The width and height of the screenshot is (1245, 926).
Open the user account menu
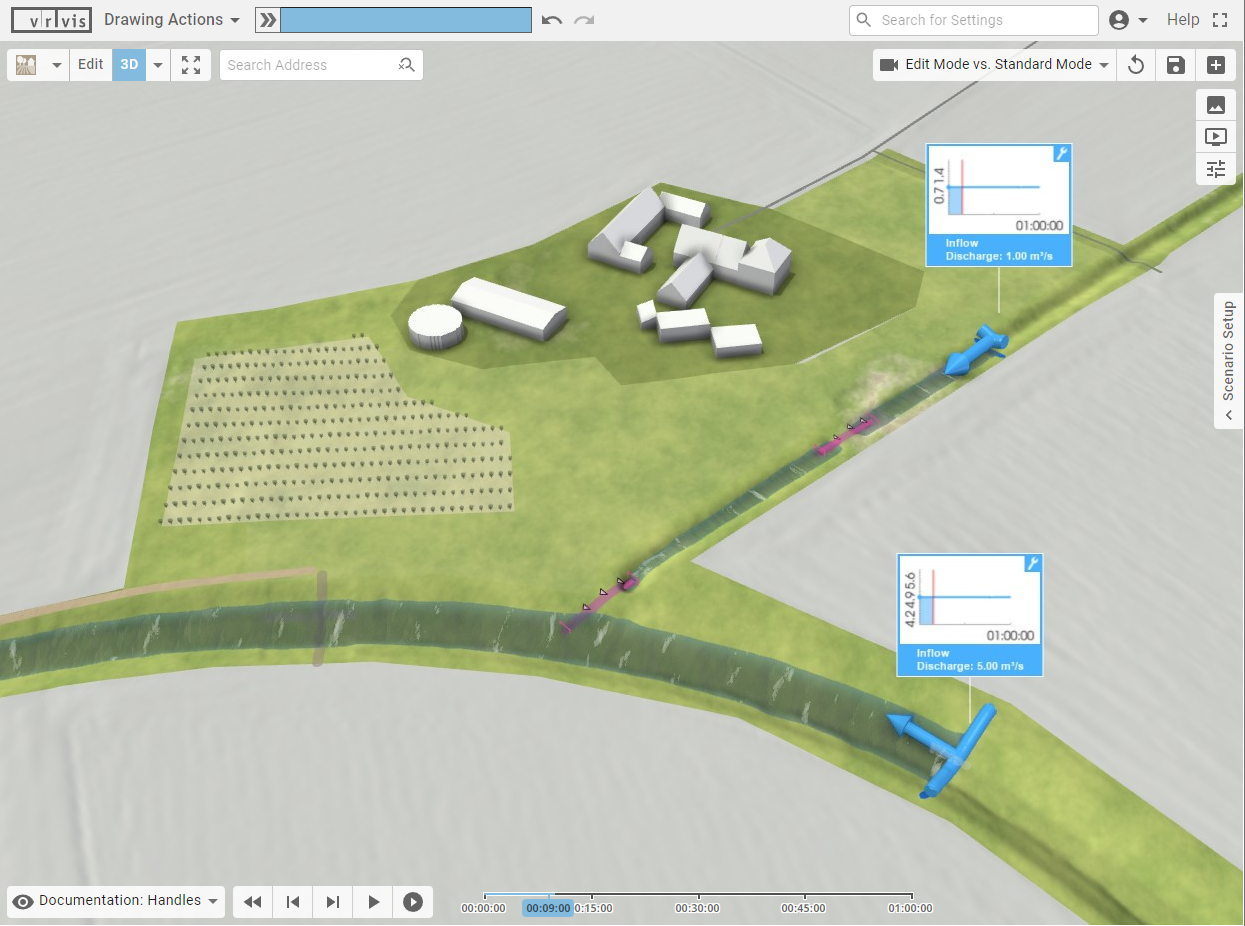point(1128,20)
